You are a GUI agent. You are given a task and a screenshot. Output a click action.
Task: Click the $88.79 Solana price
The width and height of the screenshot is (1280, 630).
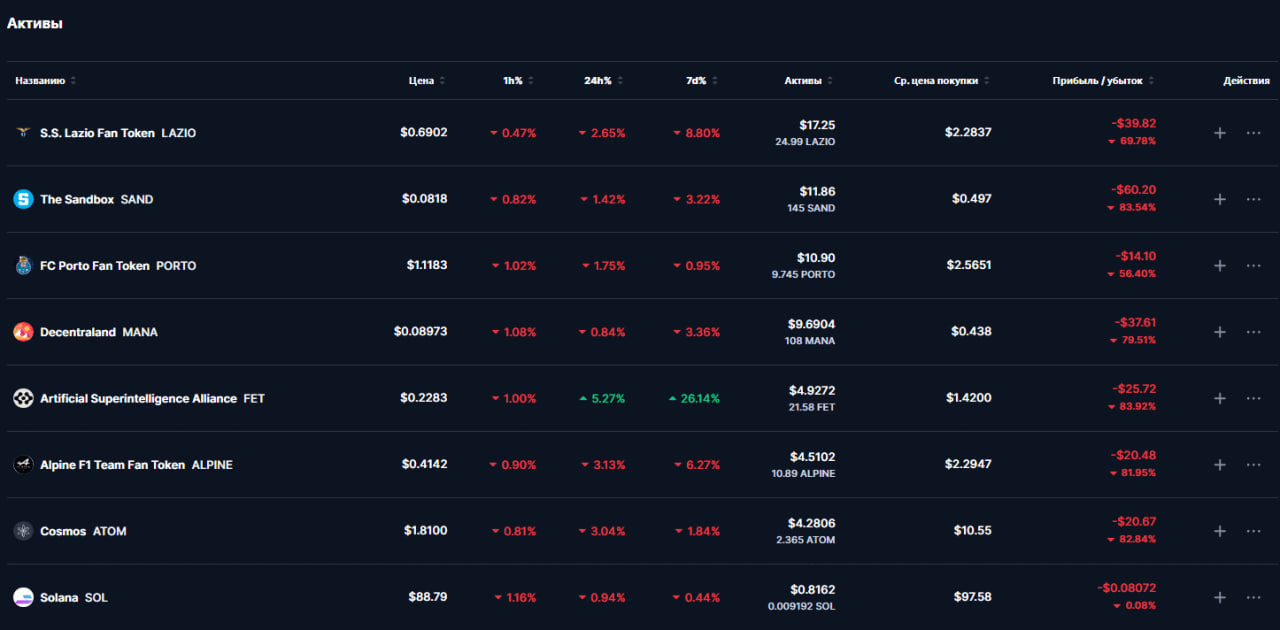click(x=428, y=597)
